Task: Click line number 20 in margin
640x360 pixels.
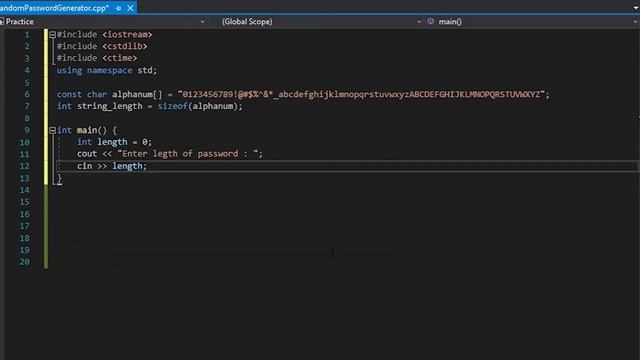Action: 24,262
